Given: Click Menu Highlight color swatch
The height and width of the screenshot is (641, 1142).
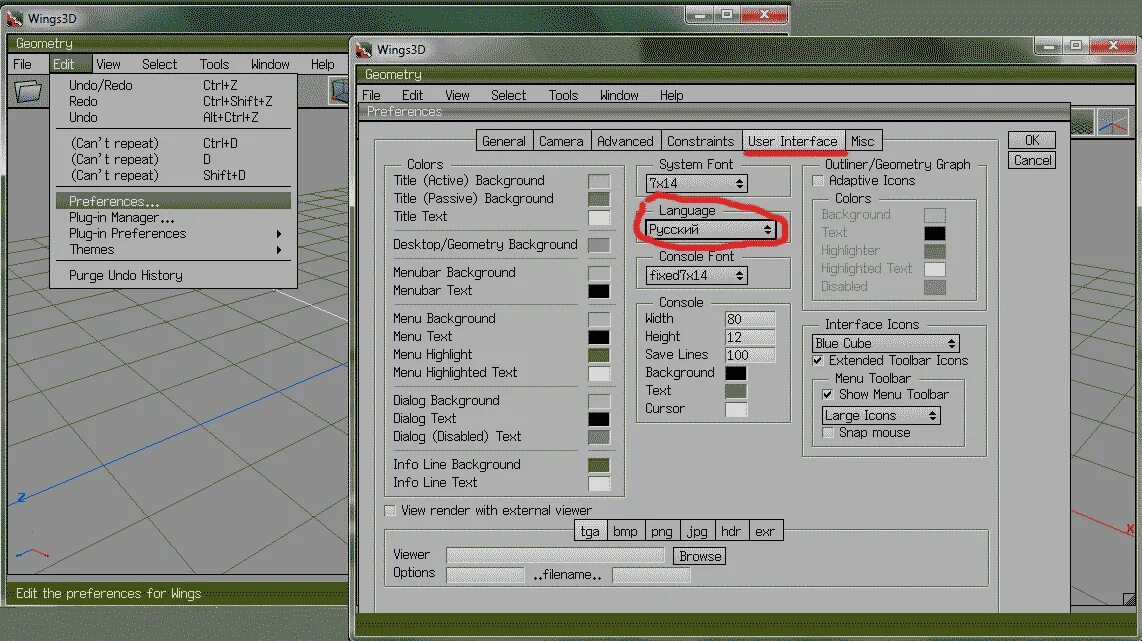Looking at the screenshot, I should pos(599,355).
